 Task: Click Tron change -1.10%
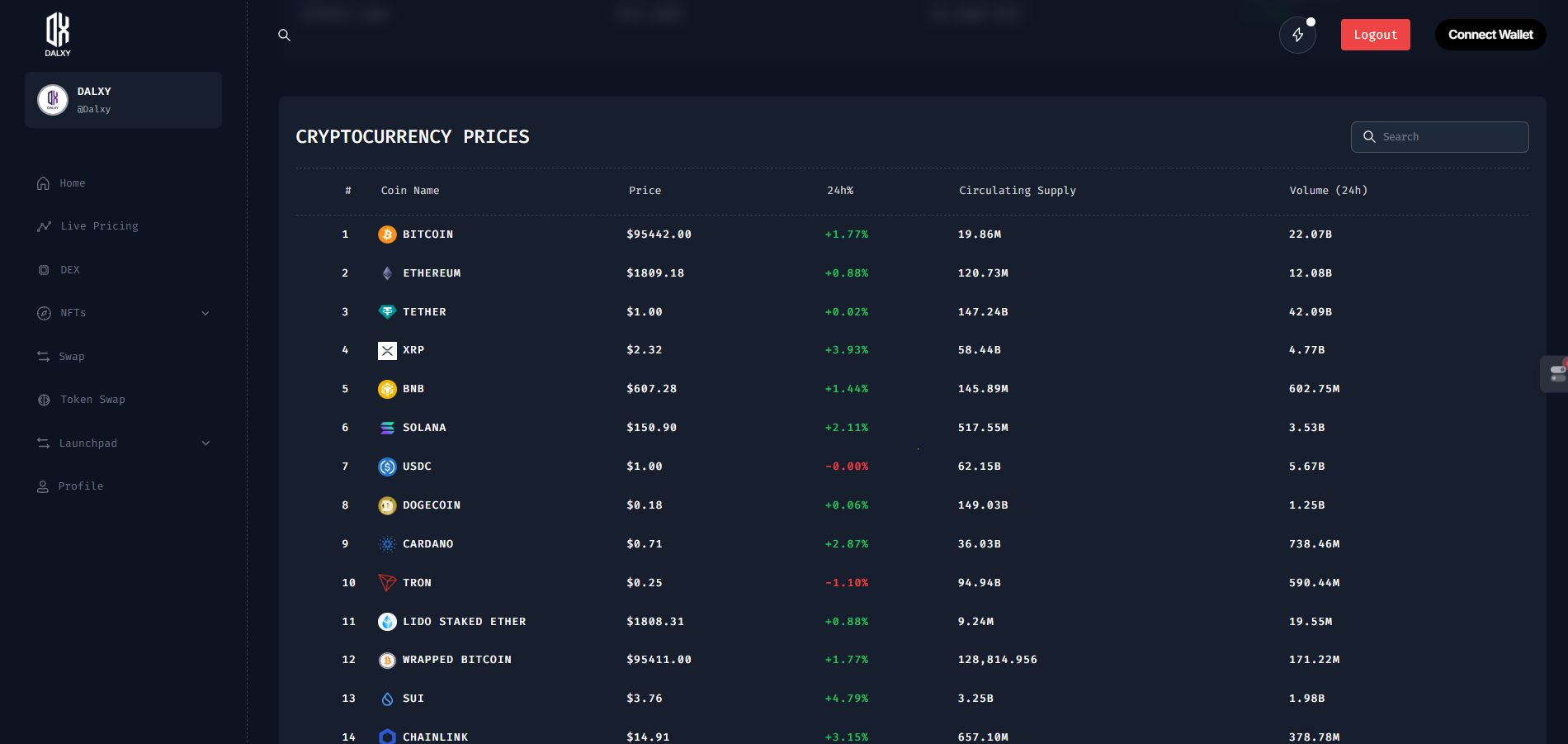click(x=847, y=583)
